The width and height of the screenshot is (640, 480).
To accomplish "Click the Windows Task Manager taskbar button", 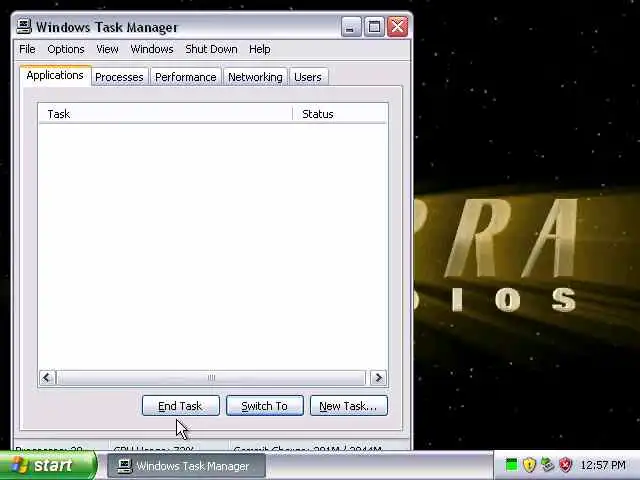I will point(186,466).
